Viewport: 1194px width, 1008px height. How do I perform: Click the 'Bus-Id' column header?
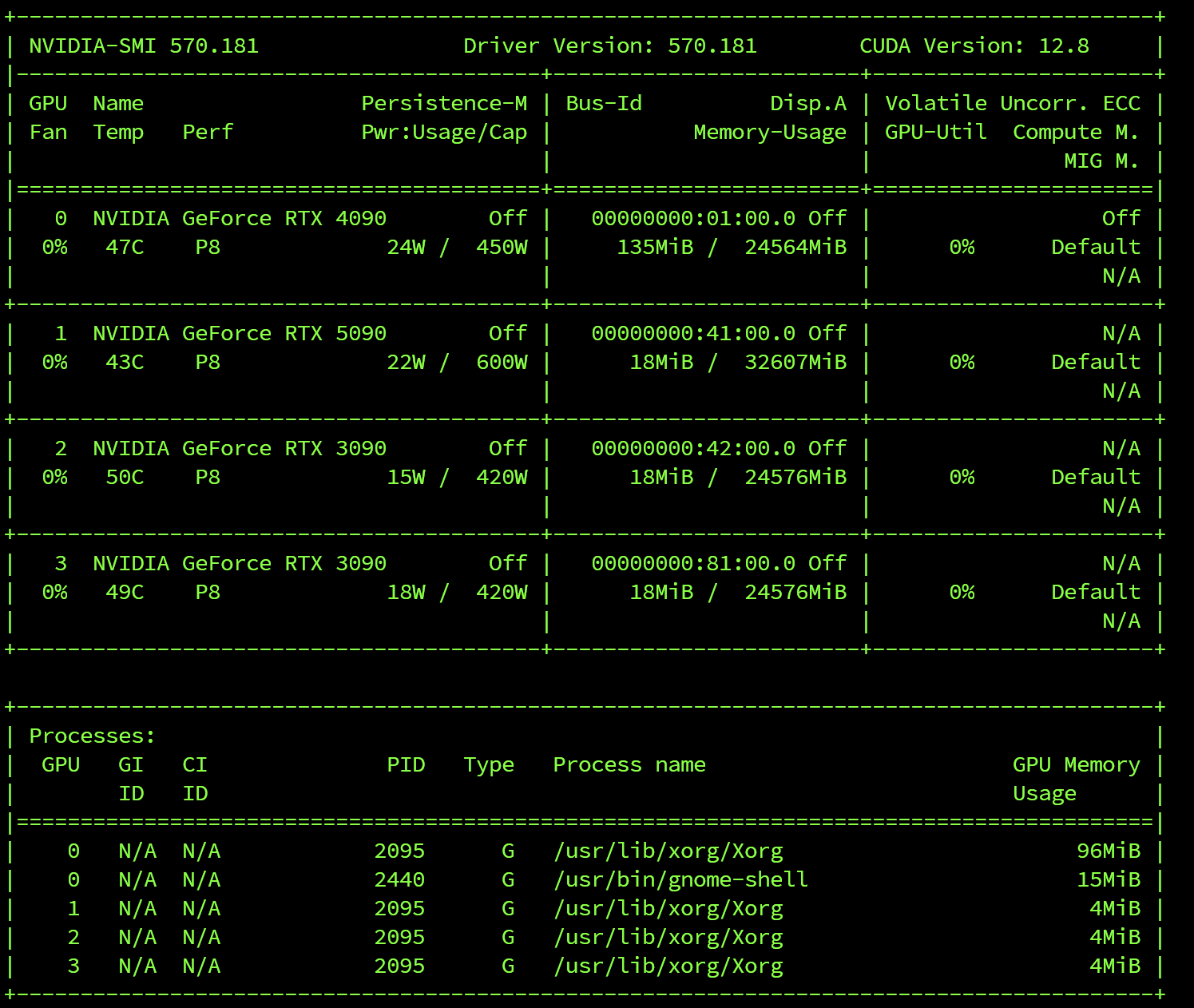pyautogui.click(x=604, y=103)
